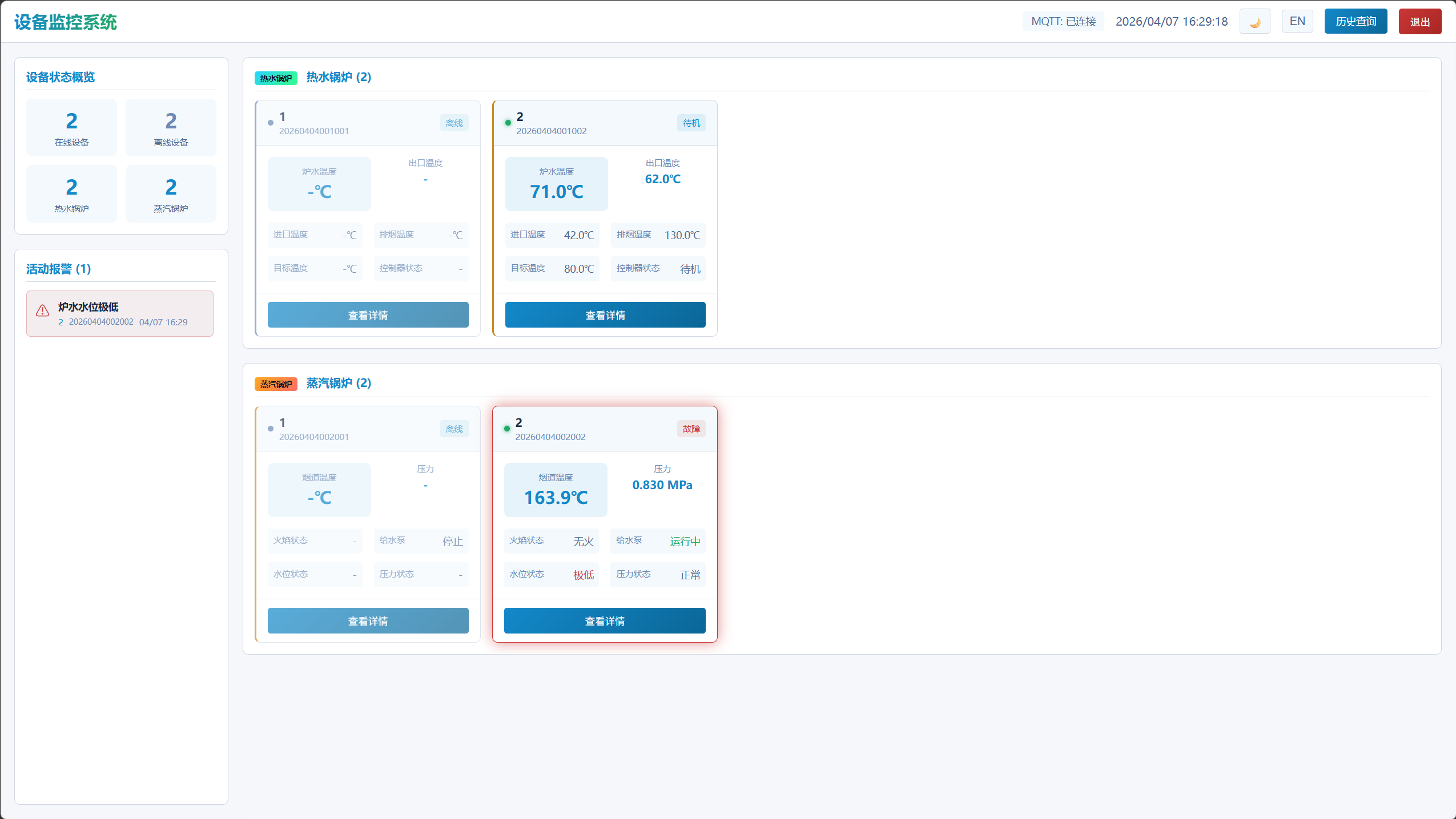Switch language to EN
Image resolution: width=1456 pixels, height=819 pixels.
click(x=1297, y=22)
